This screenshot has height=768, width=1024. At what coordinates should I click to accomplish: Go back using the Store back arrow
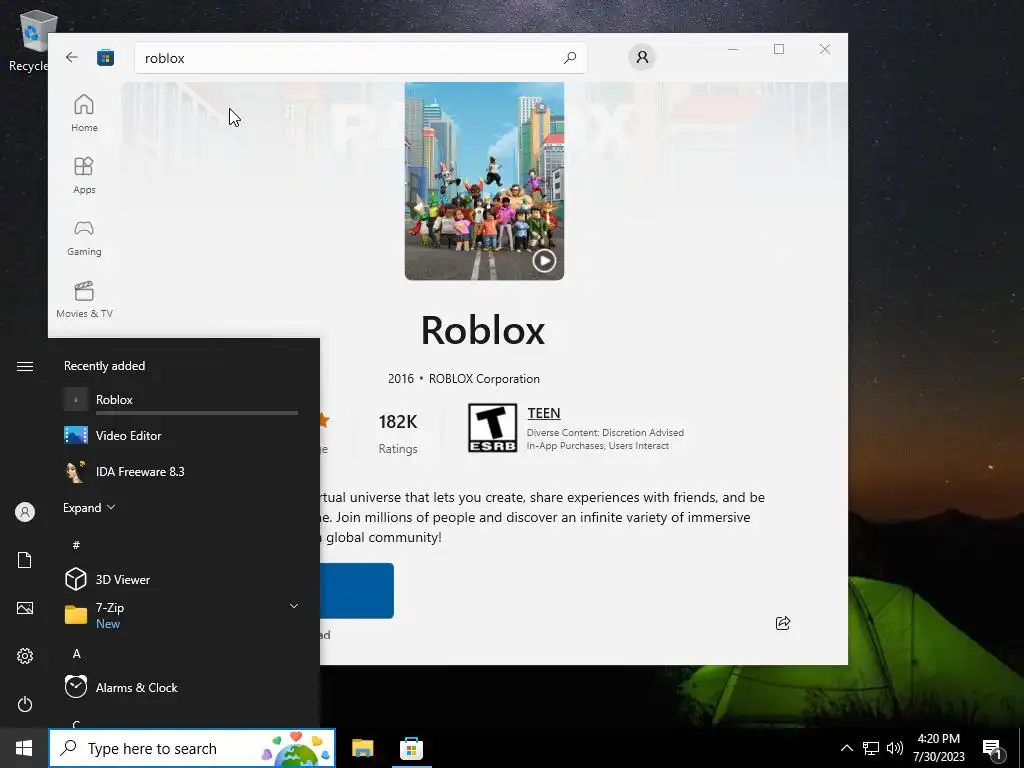click(x=72, y=57)
